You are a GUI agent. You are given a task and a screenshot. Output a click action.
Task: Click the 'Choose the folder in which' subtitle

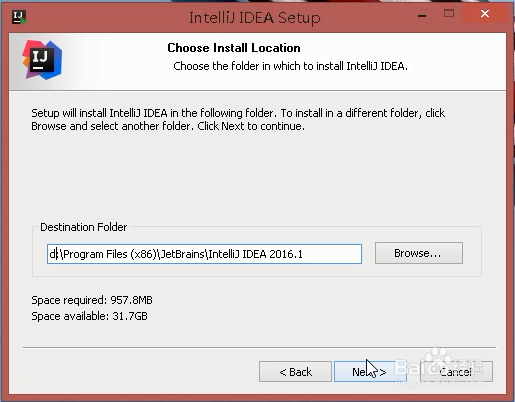(x=290, y=66)
